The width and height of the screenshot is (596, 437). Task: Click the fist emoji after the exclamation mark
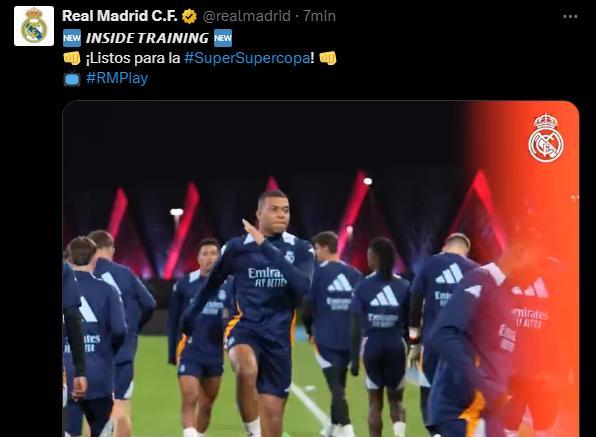(x=328, y=58)
